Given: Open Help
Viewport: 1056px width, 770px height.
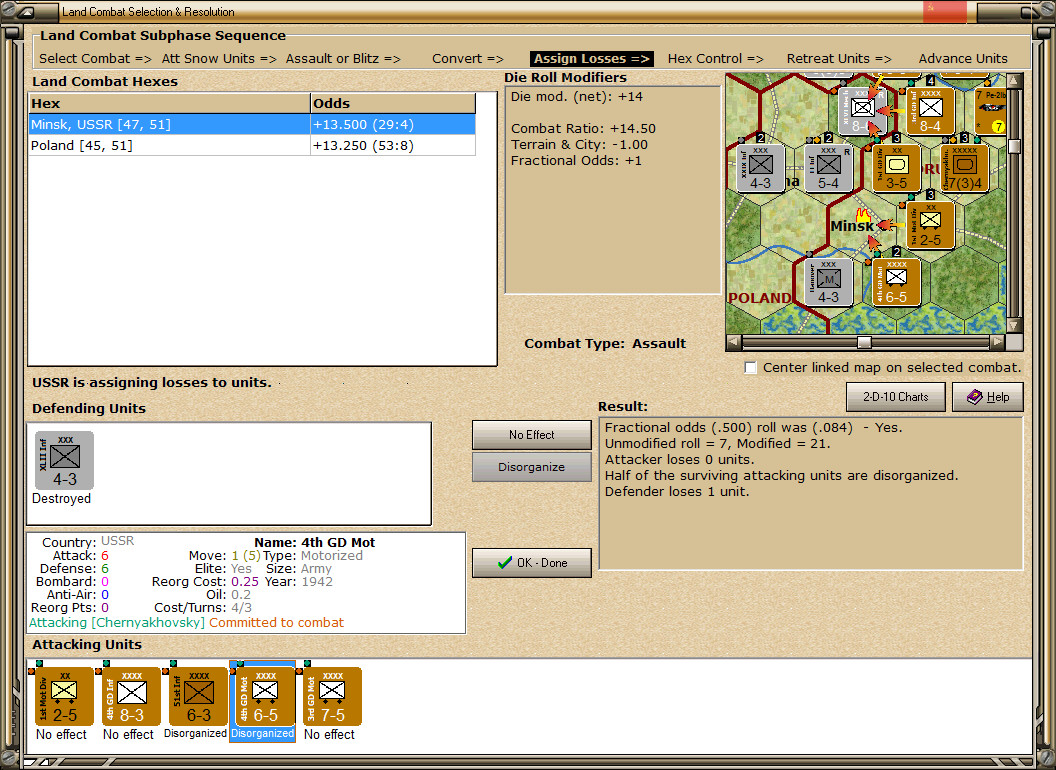Looking at the screenshot, I should [x=987, y=397].
